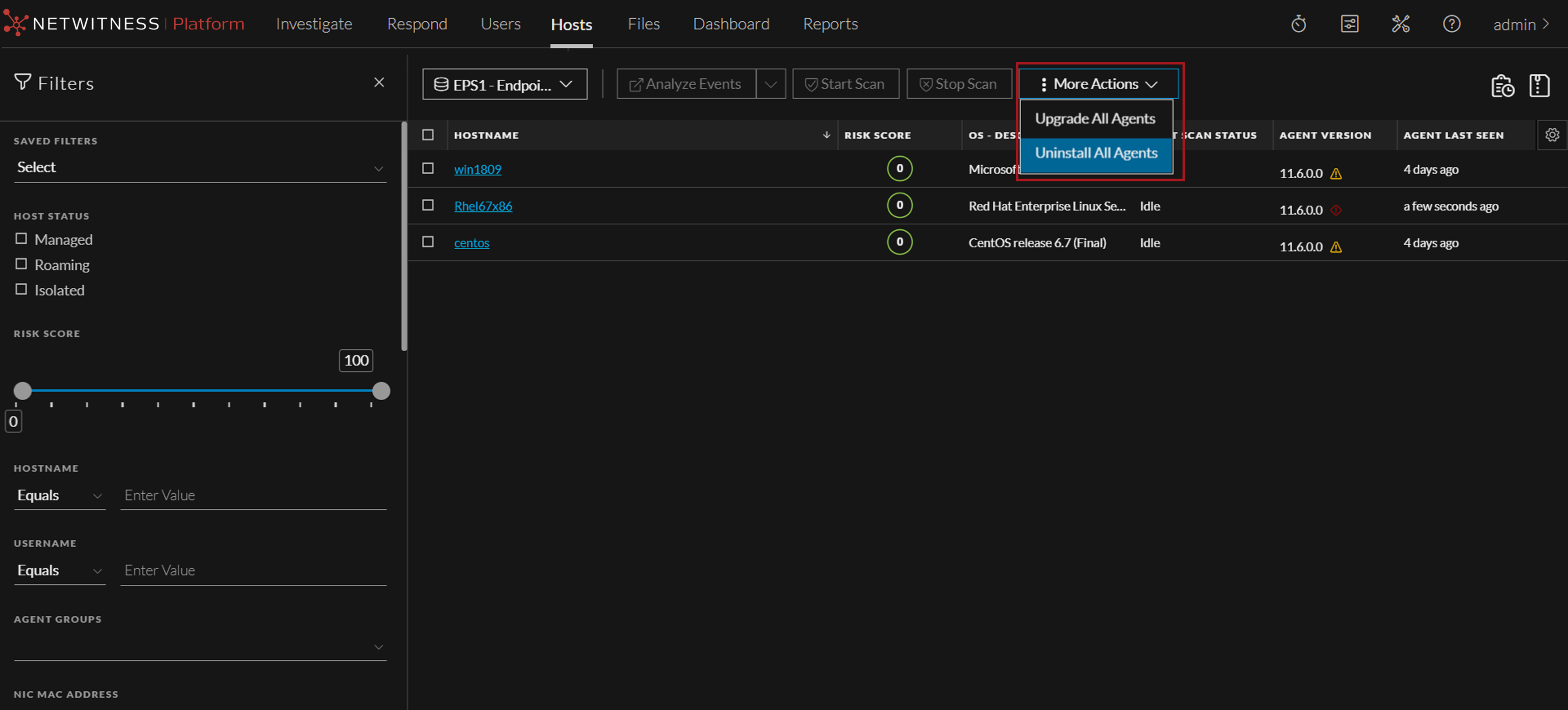Select the Rhel67x86 host row checkbox

[428, 205]
